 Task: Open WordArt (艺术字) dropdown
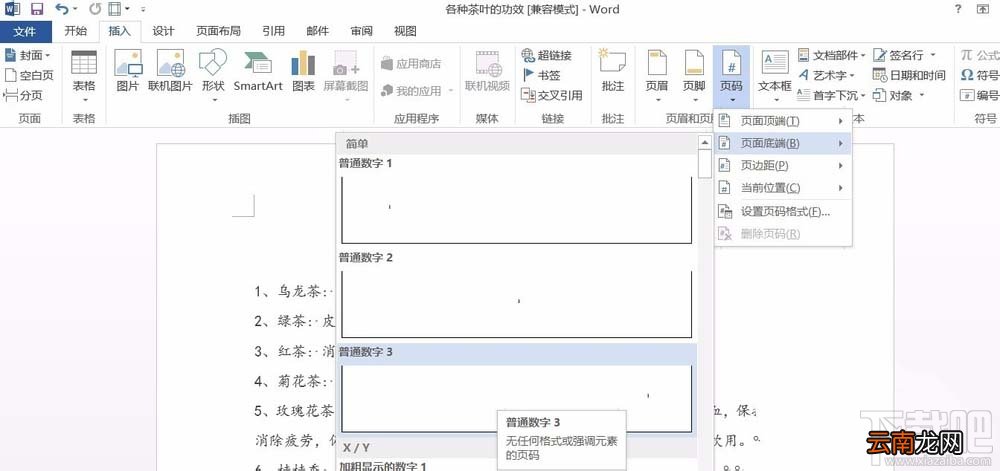[827, 75]
